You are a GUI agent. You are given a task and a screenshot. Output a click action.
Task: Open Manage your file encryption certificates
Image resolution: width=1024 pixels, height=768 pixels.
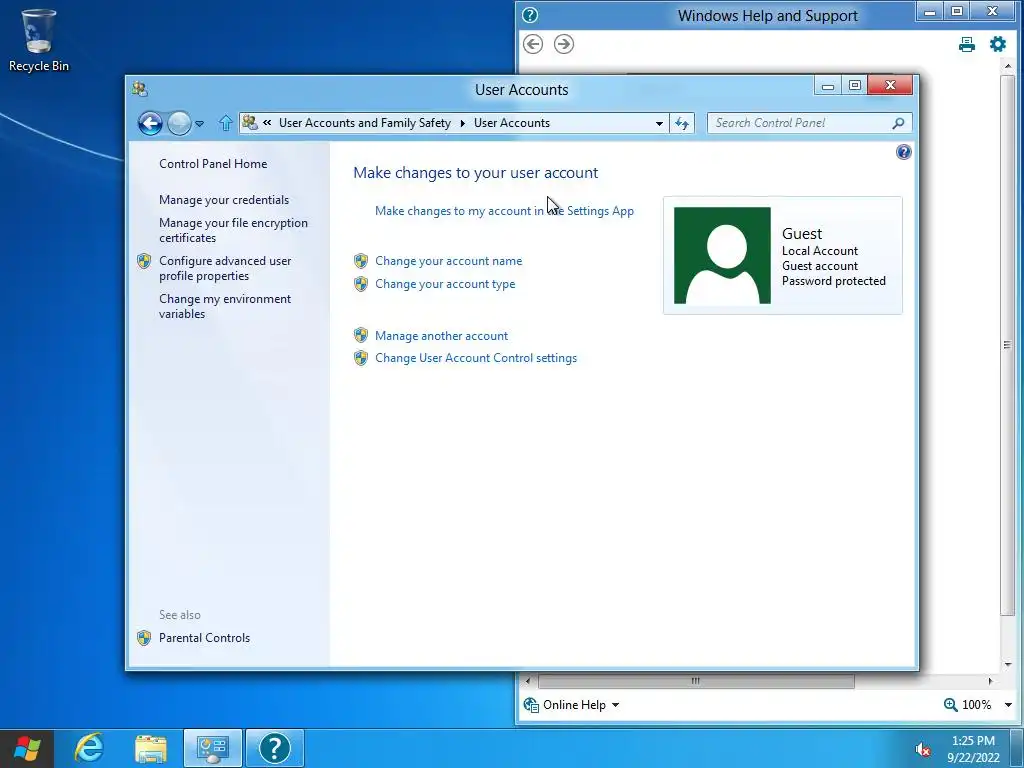click(x=233, y=230)
